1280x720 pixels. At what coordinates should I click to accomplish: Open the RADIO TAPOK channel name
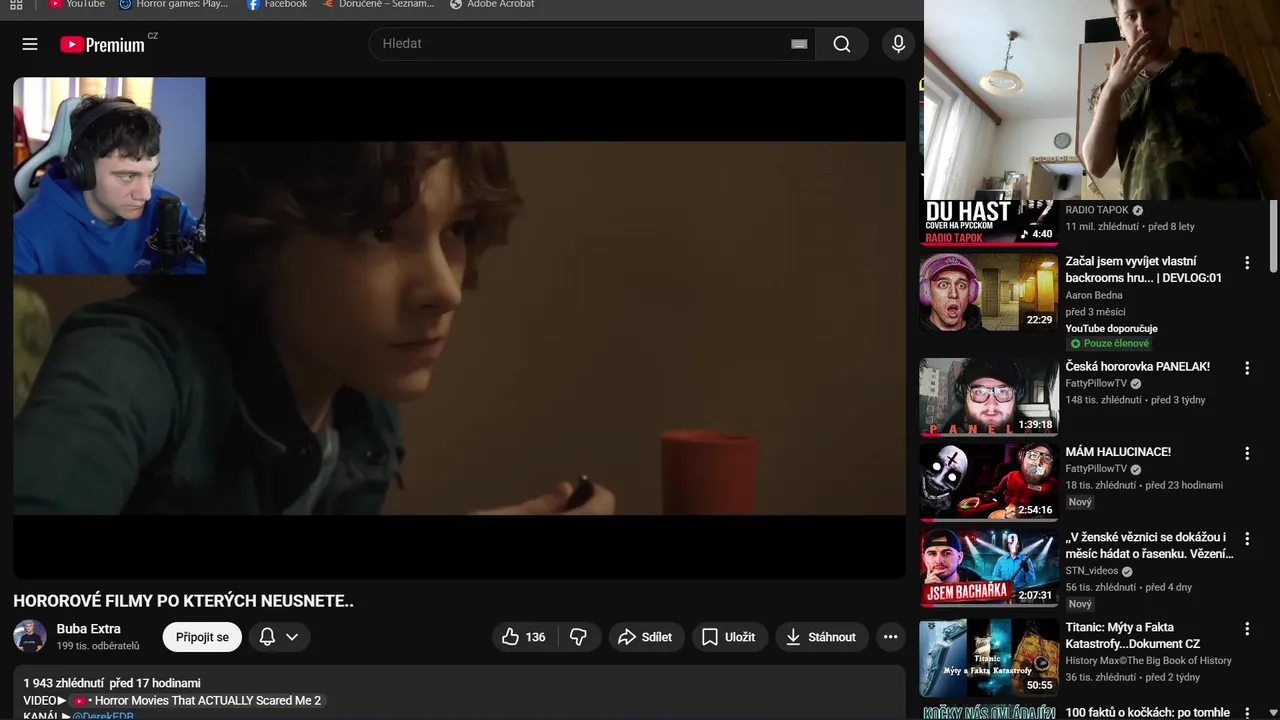coord(1097,210)
